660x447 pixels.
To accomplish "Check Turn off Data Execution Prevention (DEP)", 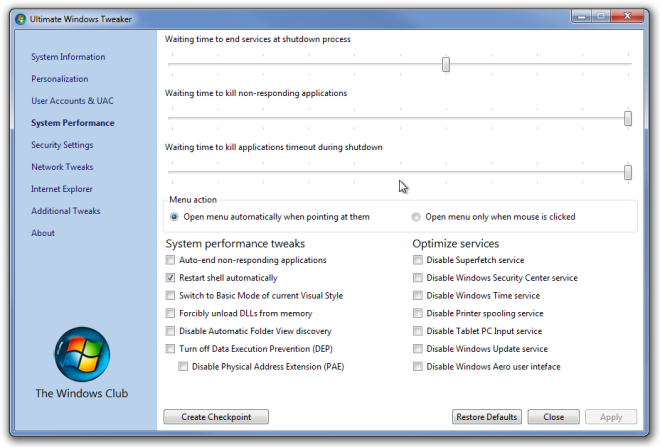I will [x=170, y=349].
